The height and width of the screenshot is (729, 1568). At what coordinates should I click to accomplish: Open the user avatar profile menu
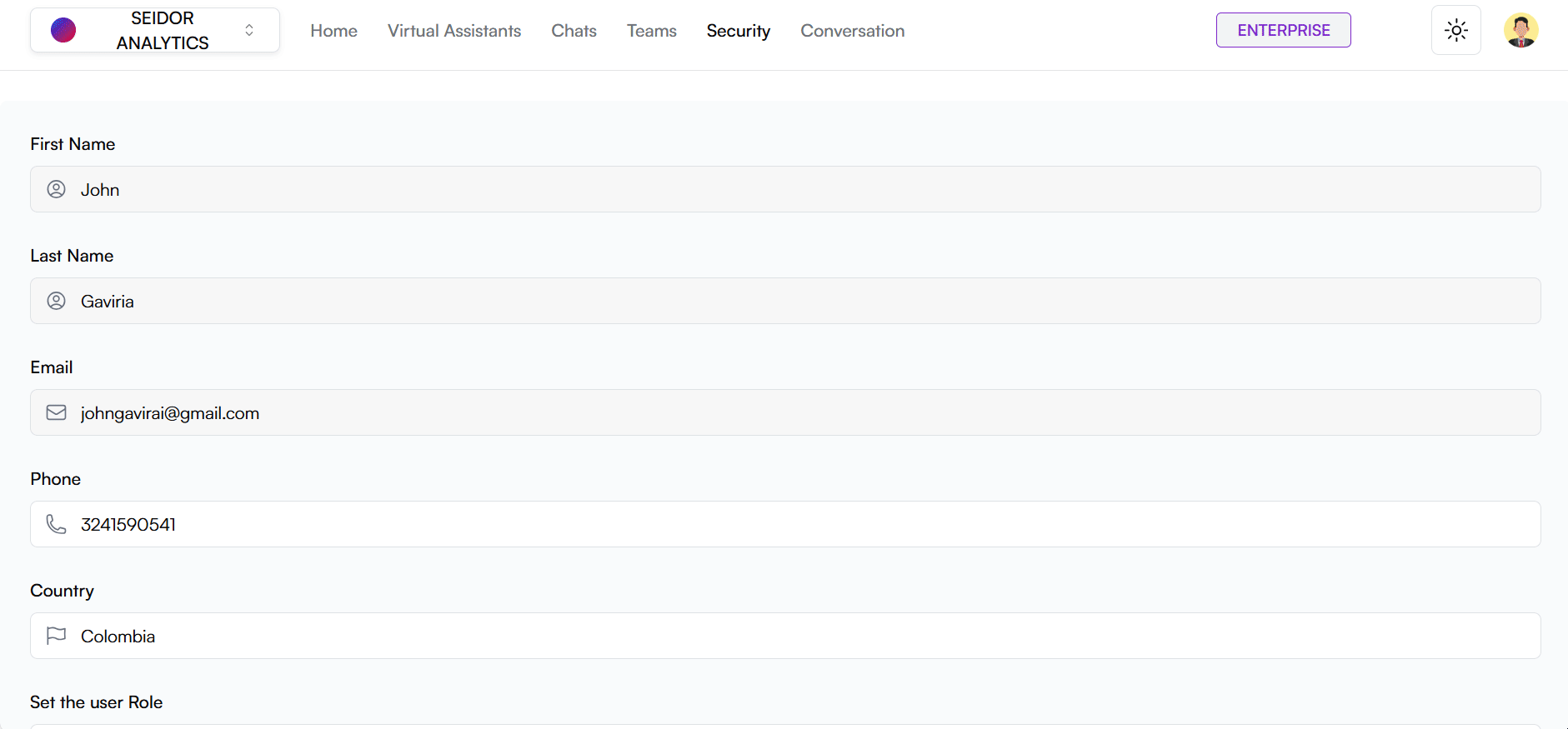(x=1520, y=31)
